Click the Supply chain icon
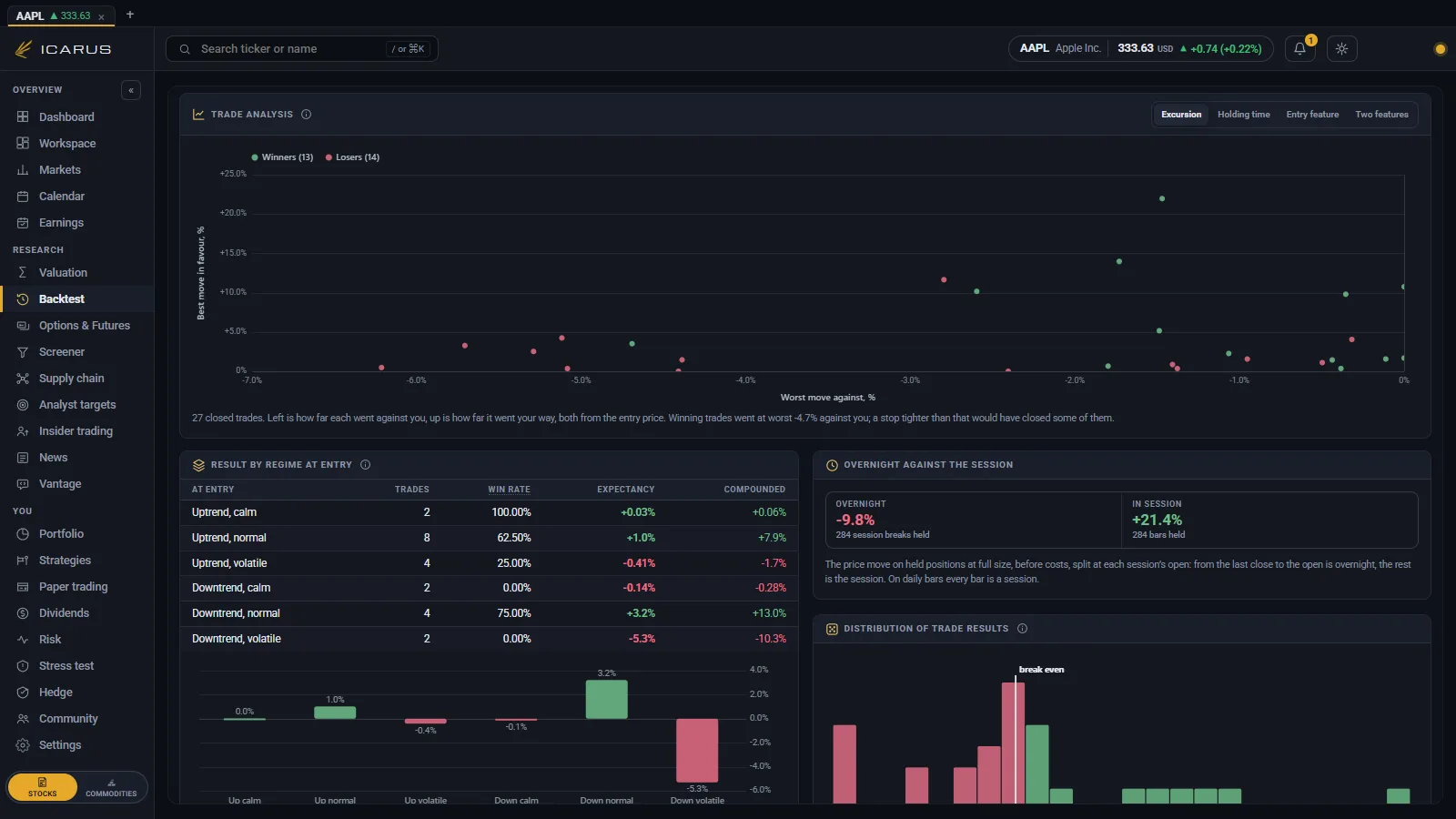Viewport: 1456px width, 819px height. coord(23,379)
